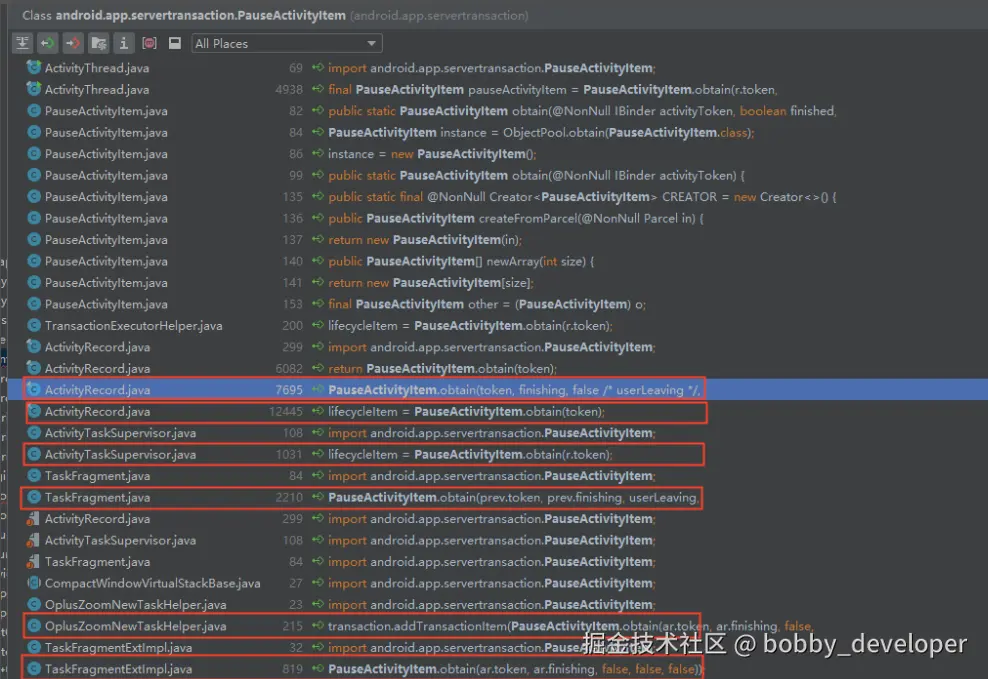Click file icon of CompactWindowVirtualStackBase.java row
The width and height of the screenshot is (988, 679).
34,583
